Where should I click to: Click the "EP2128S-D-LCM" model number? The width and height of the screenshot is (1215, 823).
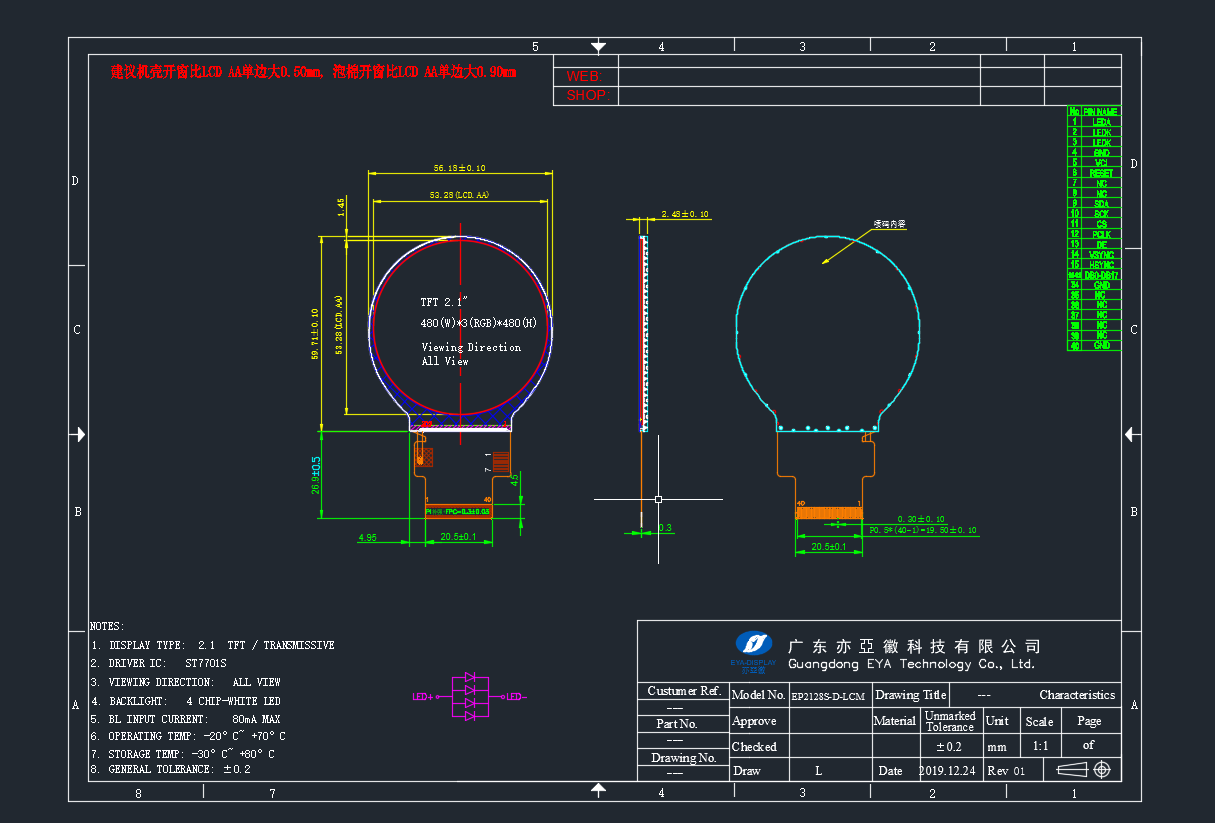click(828, 696)
